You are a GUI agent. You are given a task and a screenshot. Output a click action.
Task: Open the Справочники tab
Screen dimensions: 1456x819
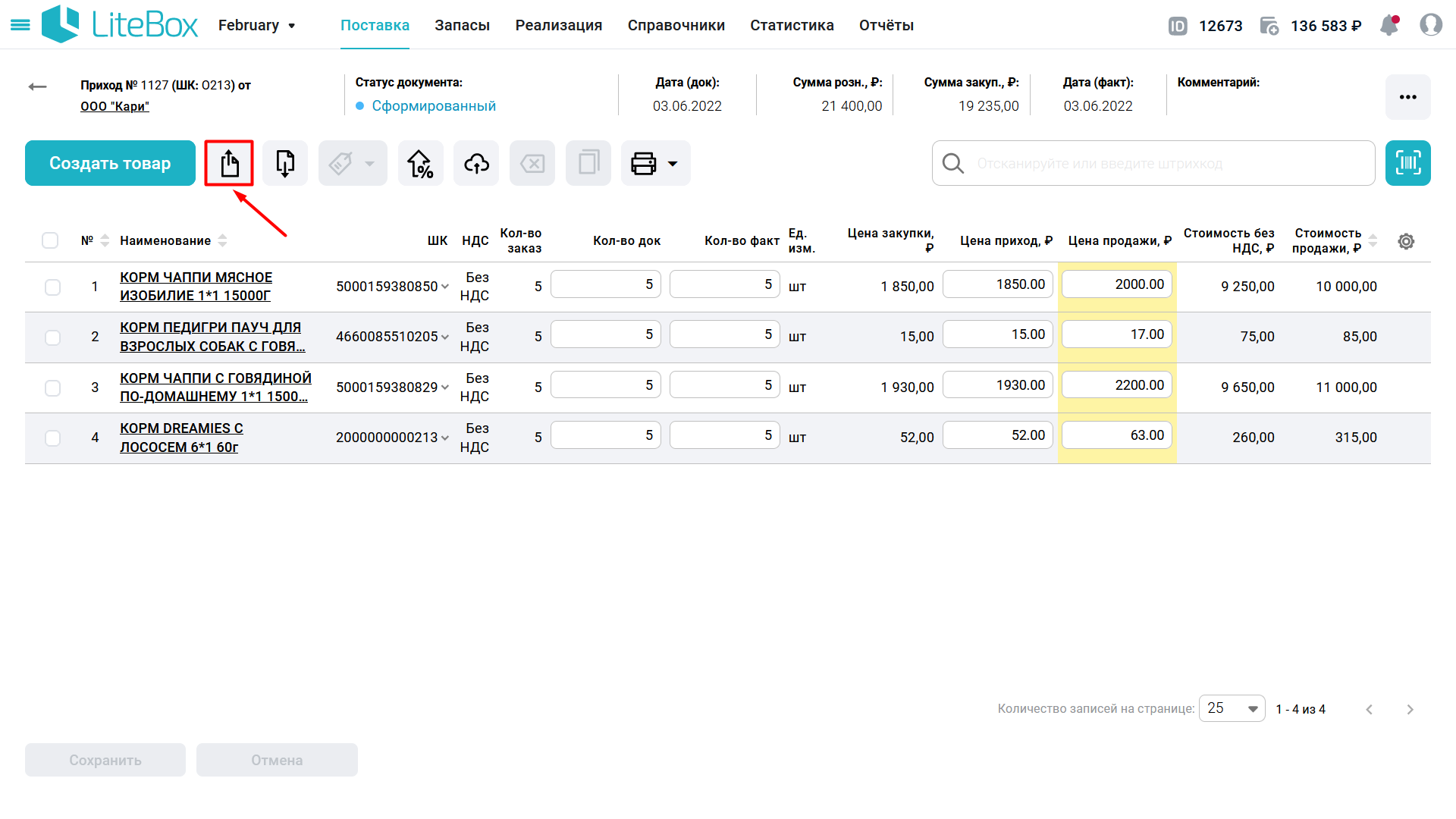676,26
